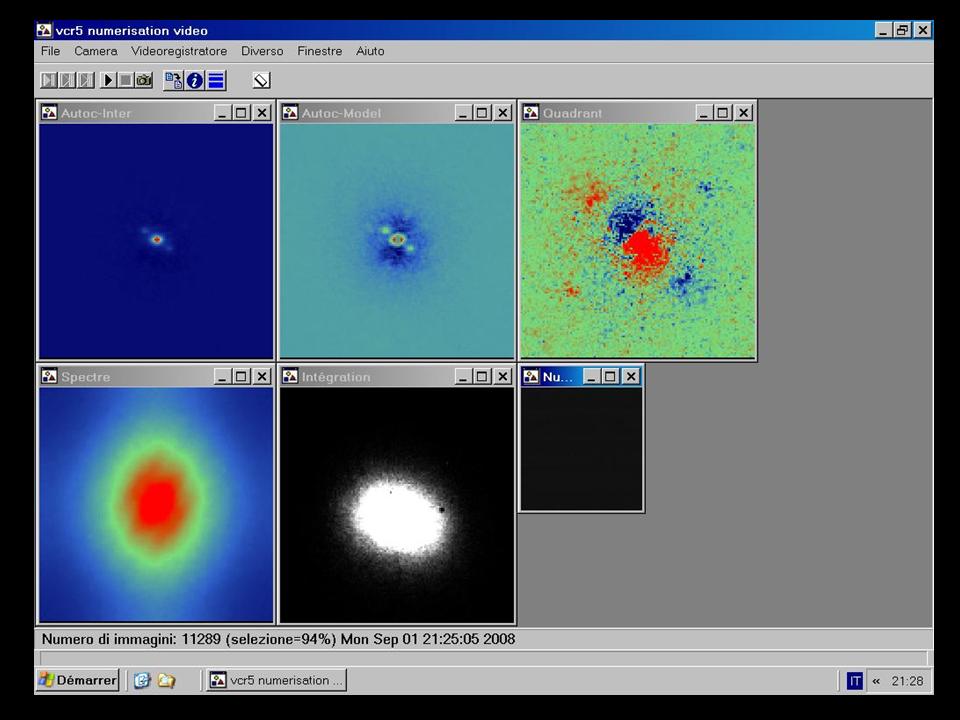Image resolution: width=960 pixels, height=720 pixels.
Task: Click the first greyed-out step toolbar icon
Action: pyautogui.click(x=48, y=80)
